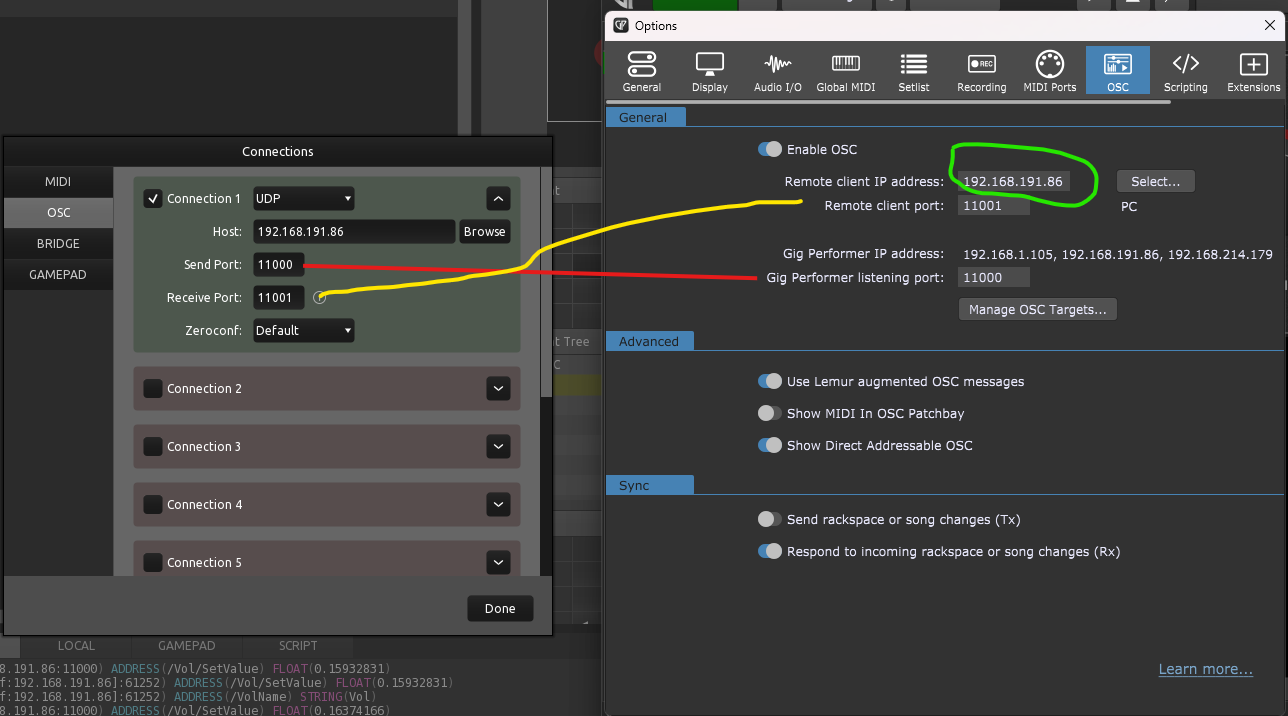1288x716 pixels.
Task: Uncheck the Connection 1 checkbox
Action: click(x=153, y=199)
